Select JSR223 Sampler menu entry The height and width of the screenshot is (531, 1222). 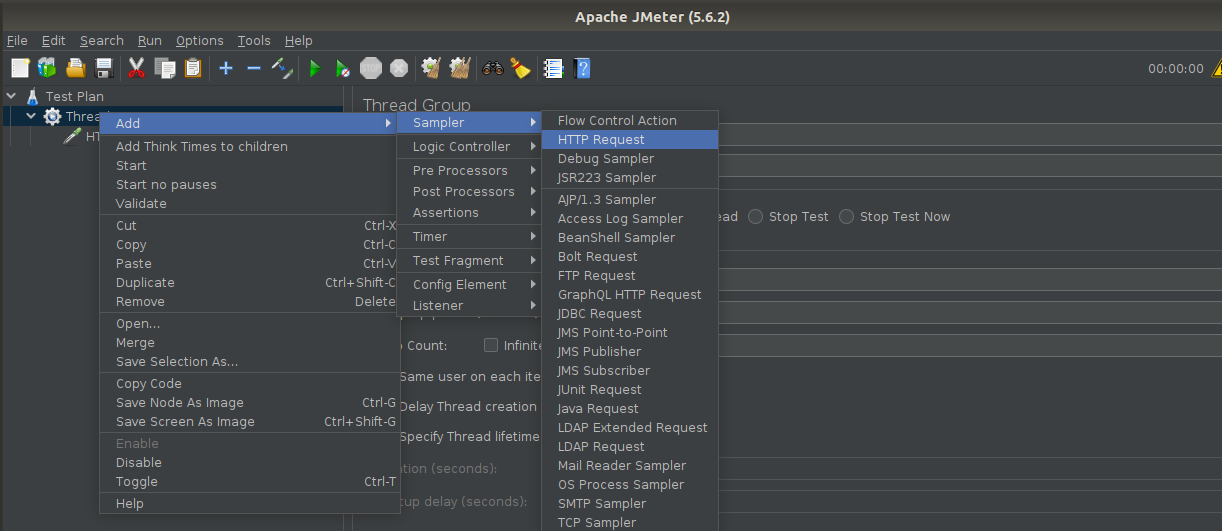pos(630,177)
